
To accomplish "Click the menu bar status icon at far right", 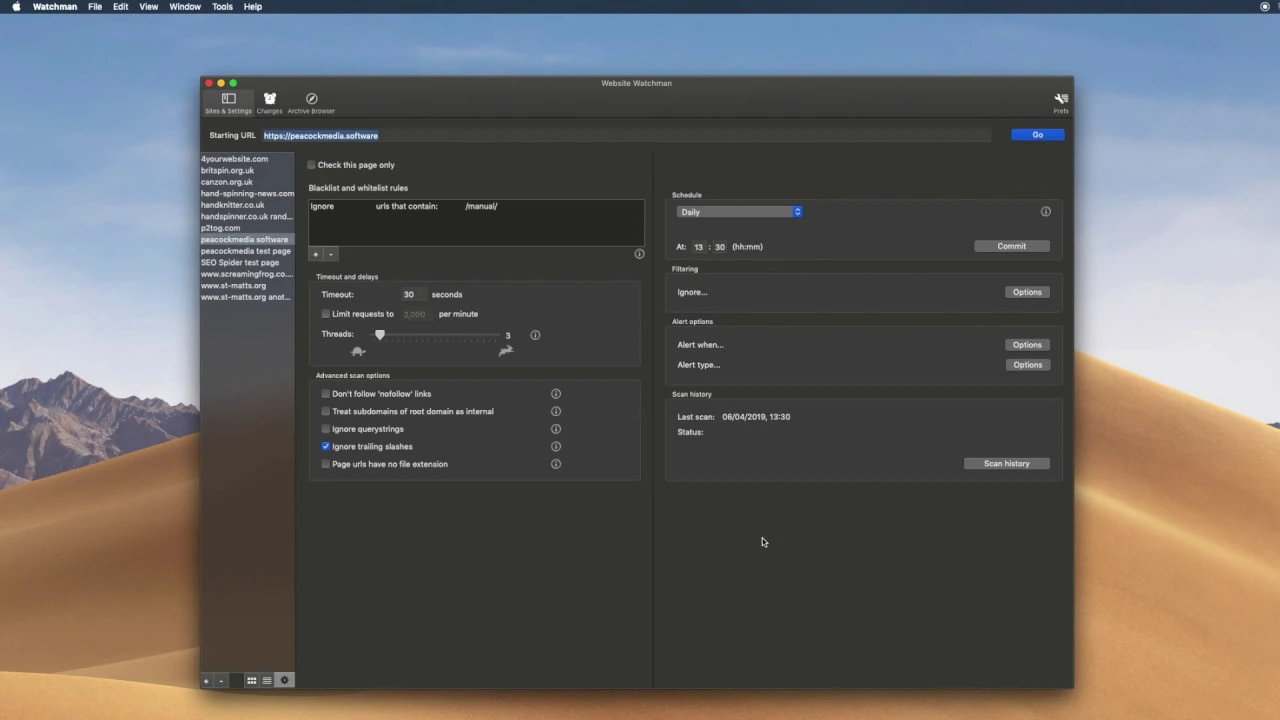I will pos(1264,7).
